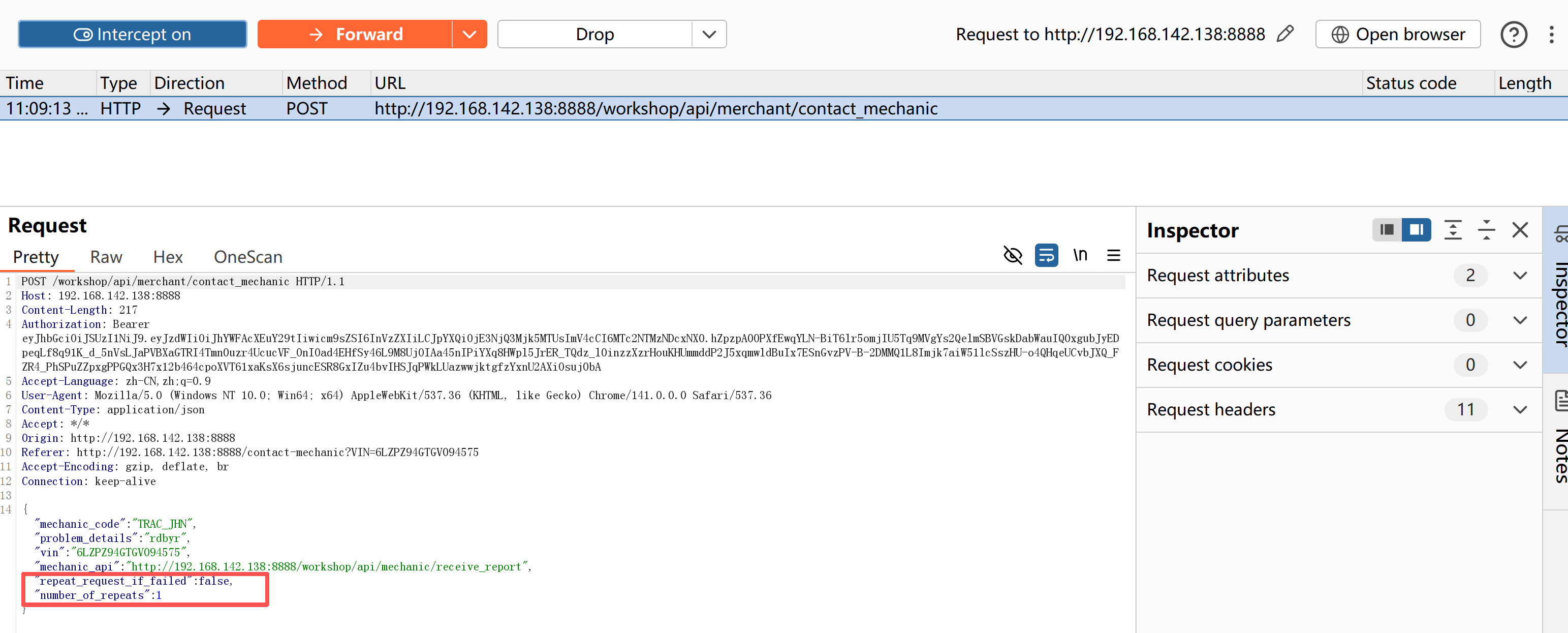Select the intercepted POST contact_mechanic row
The image size is (1568, 633).
click(x=655, y=108)
